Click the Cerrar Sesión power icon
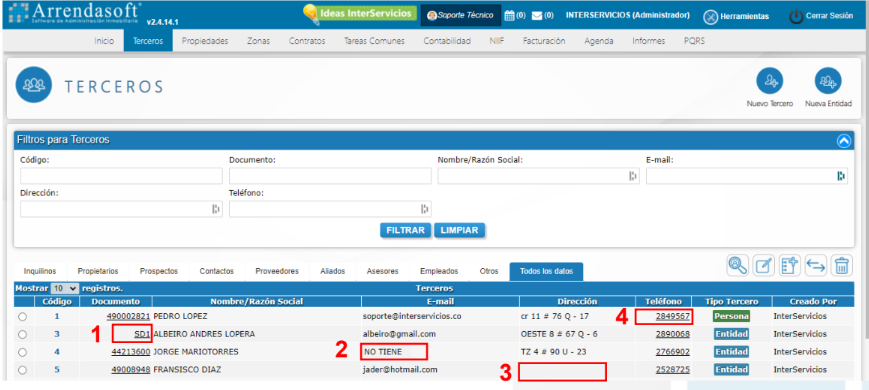Image resolution: width=869 pixels, height=390 pixels. click(796, 17)
